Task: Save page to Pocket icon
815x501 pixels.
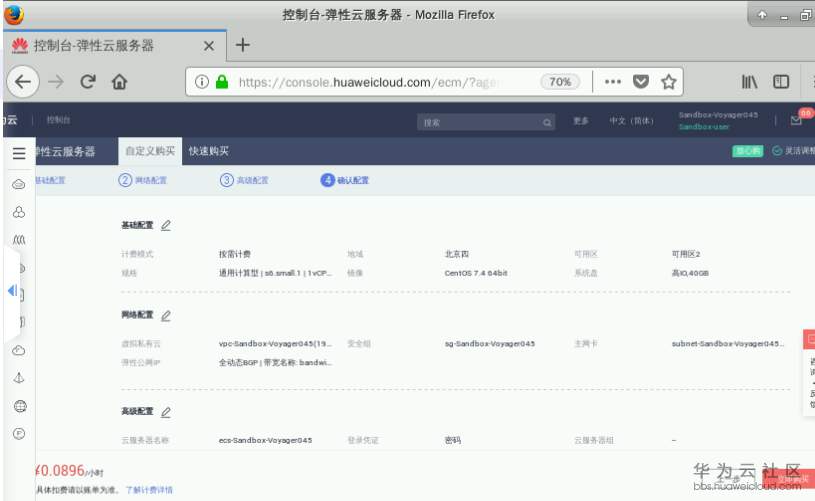Action: coord(641,82)
